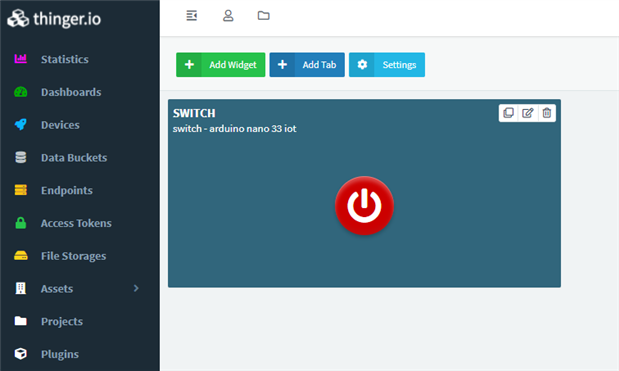The image size is (619, 371).
Task: Click the Statistics chart icon
Action: 21,59
